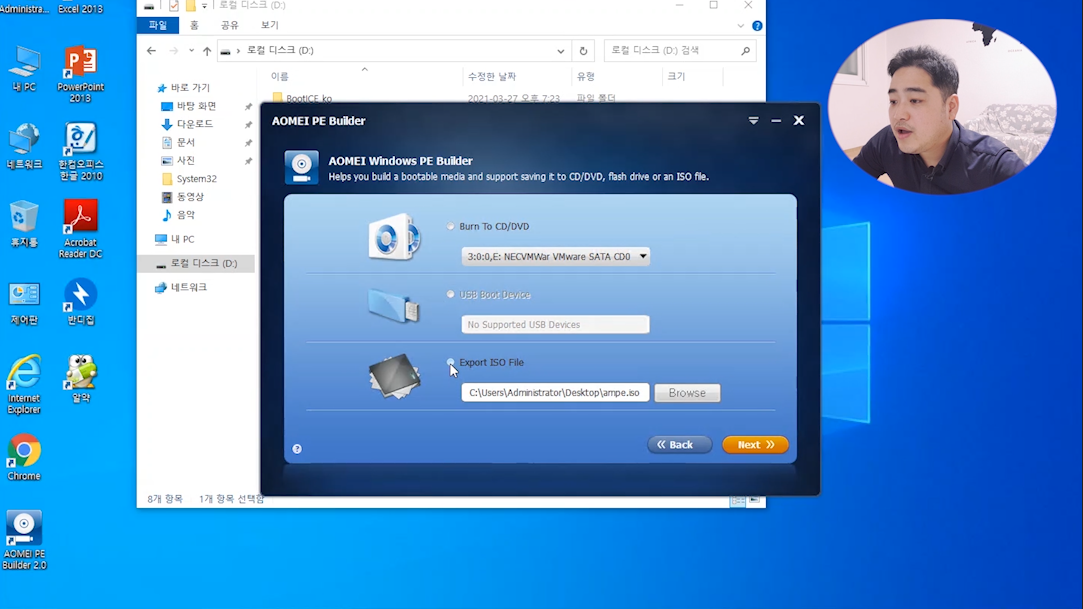The image size is (1083, 609).
Task: Select the Burn To CD/DVD radio option
Action: click(x=450, y=226)
